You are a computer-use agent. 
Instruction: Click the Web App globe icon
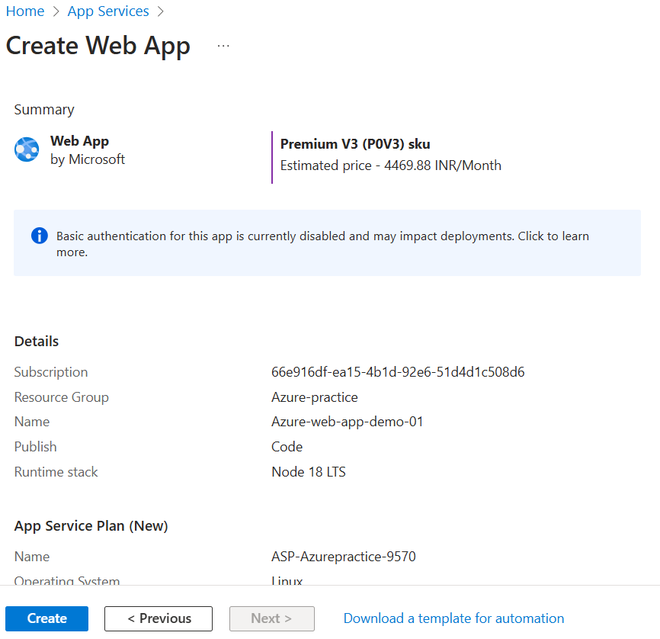point(27,150)
